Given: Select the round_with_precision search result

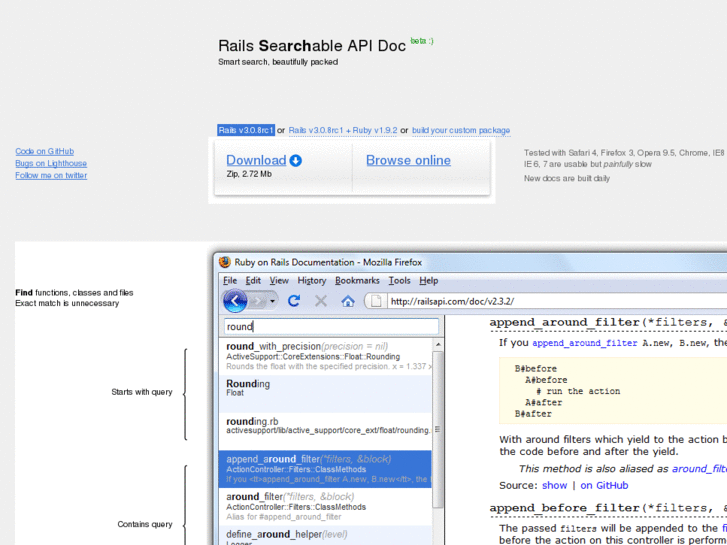Looking at the screenshot, I should point(325,356).
